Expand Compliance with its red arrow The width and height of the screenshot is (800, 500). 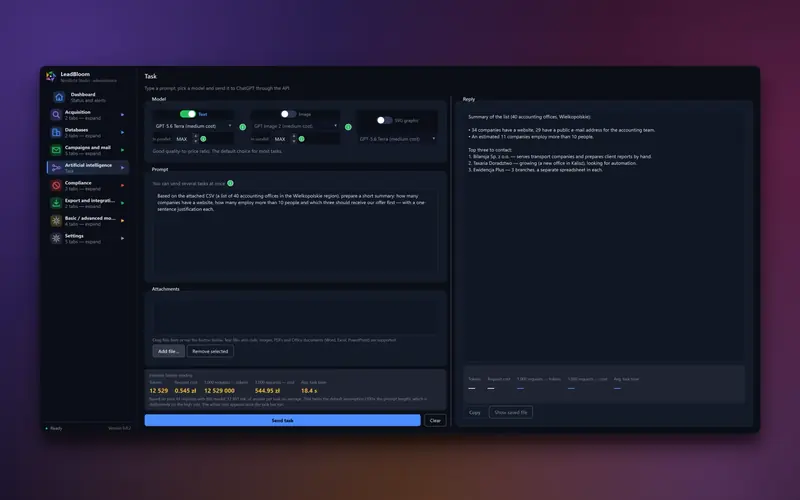122,185
